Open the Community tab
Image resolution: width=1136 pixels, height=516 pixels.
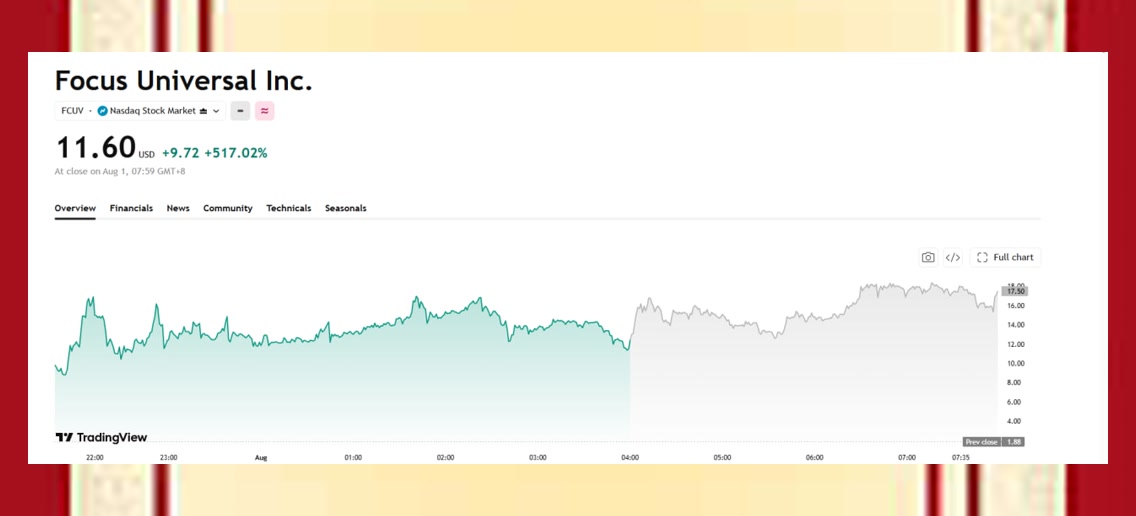227,208
